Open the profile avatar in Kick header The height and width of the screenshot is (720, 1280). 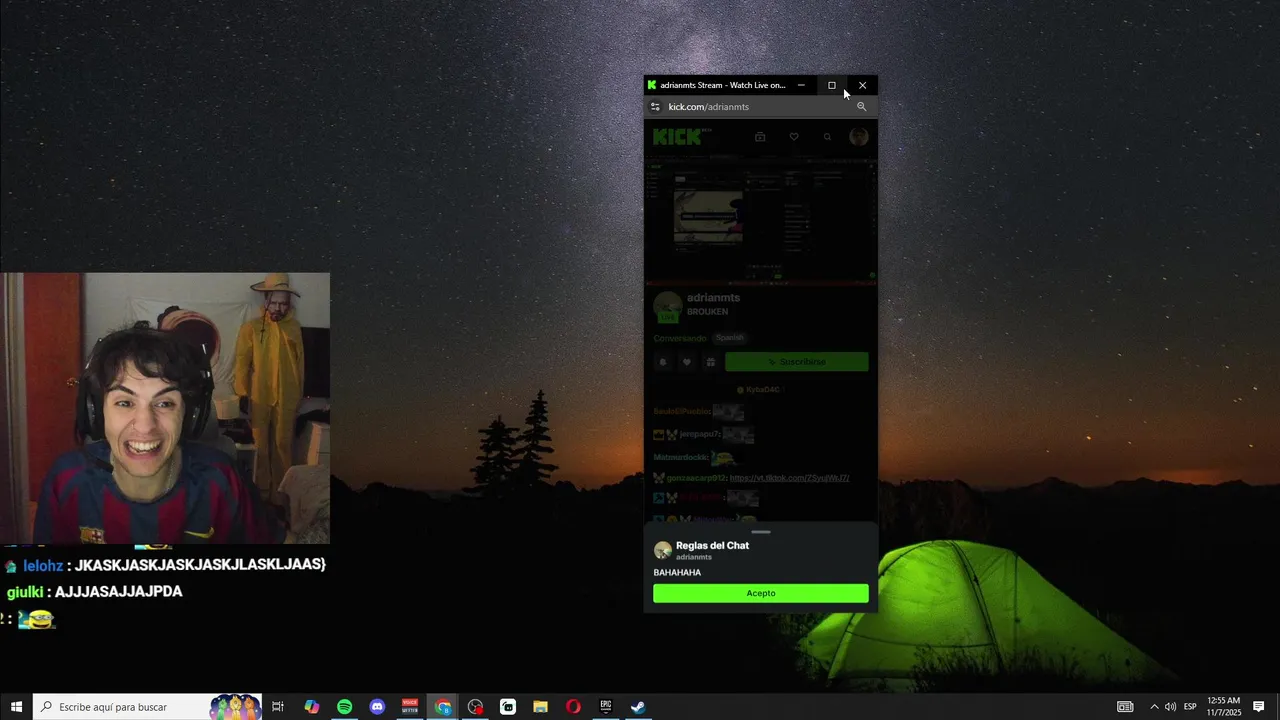[859, 137]
